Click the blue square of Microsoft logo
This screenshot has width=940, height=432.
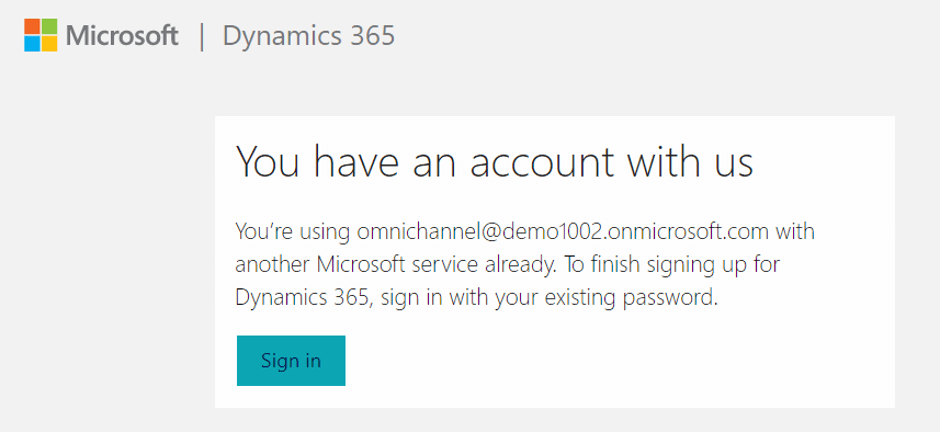pos(32,44)
